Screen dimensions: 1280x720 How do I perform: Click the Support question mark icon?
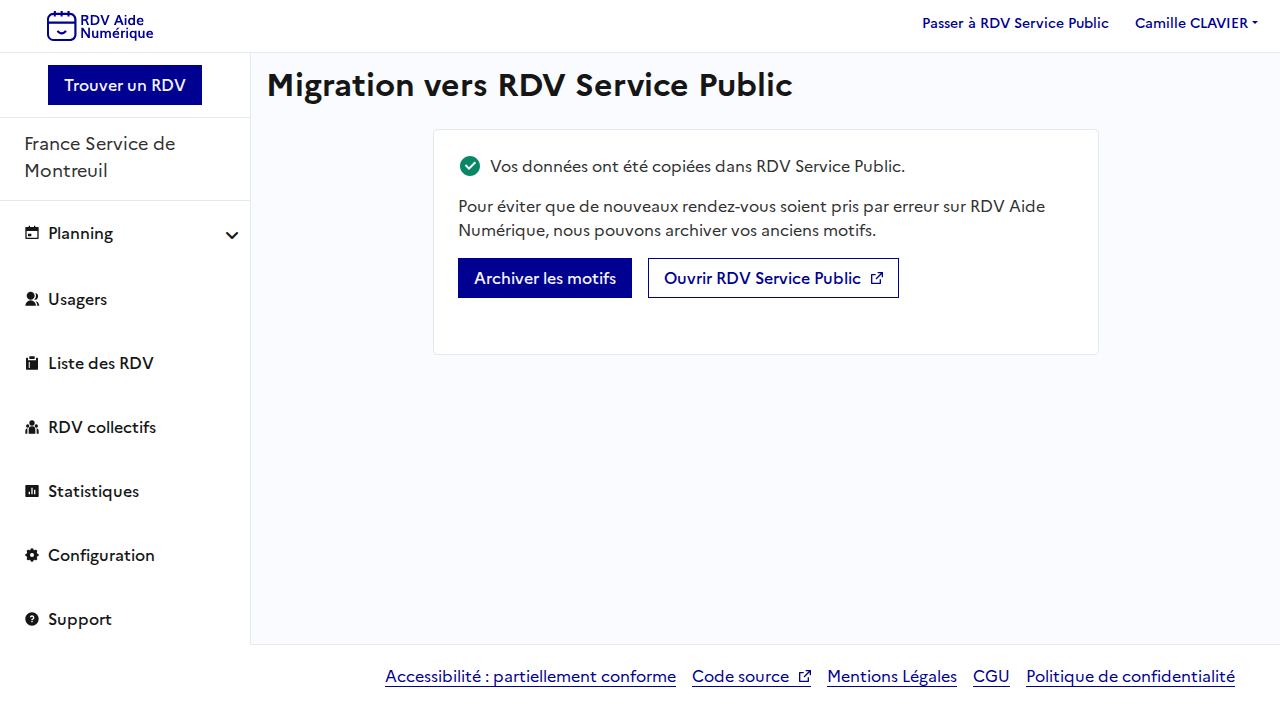(x=32, y=620)
